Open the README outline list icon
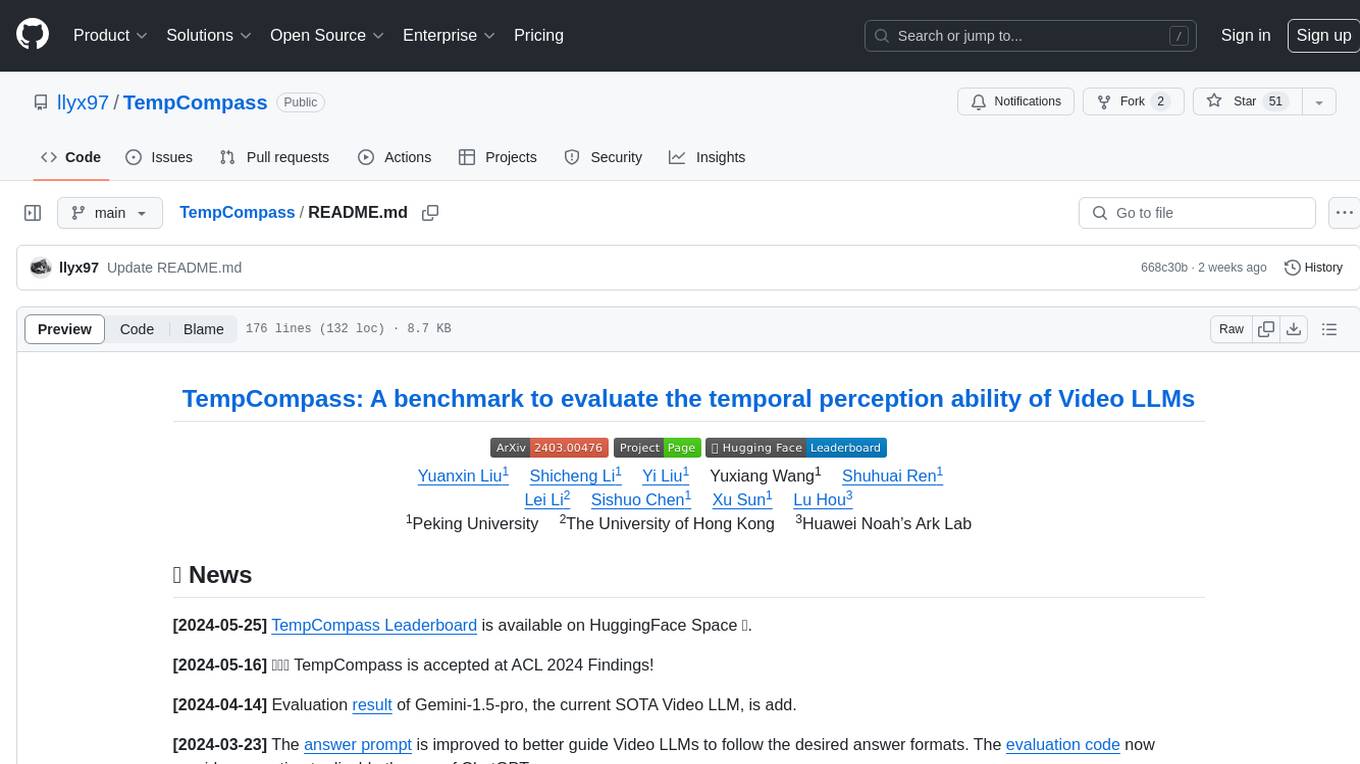 pyautogui.click(x=1329, y=329)
